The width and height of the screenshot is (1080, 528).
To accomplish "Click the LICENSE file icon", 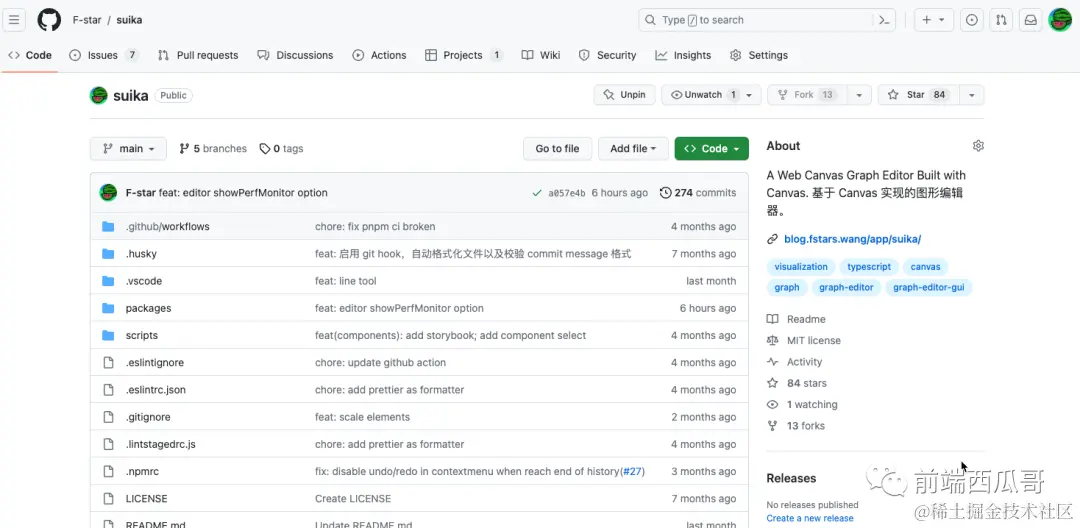I will point(108,498).
